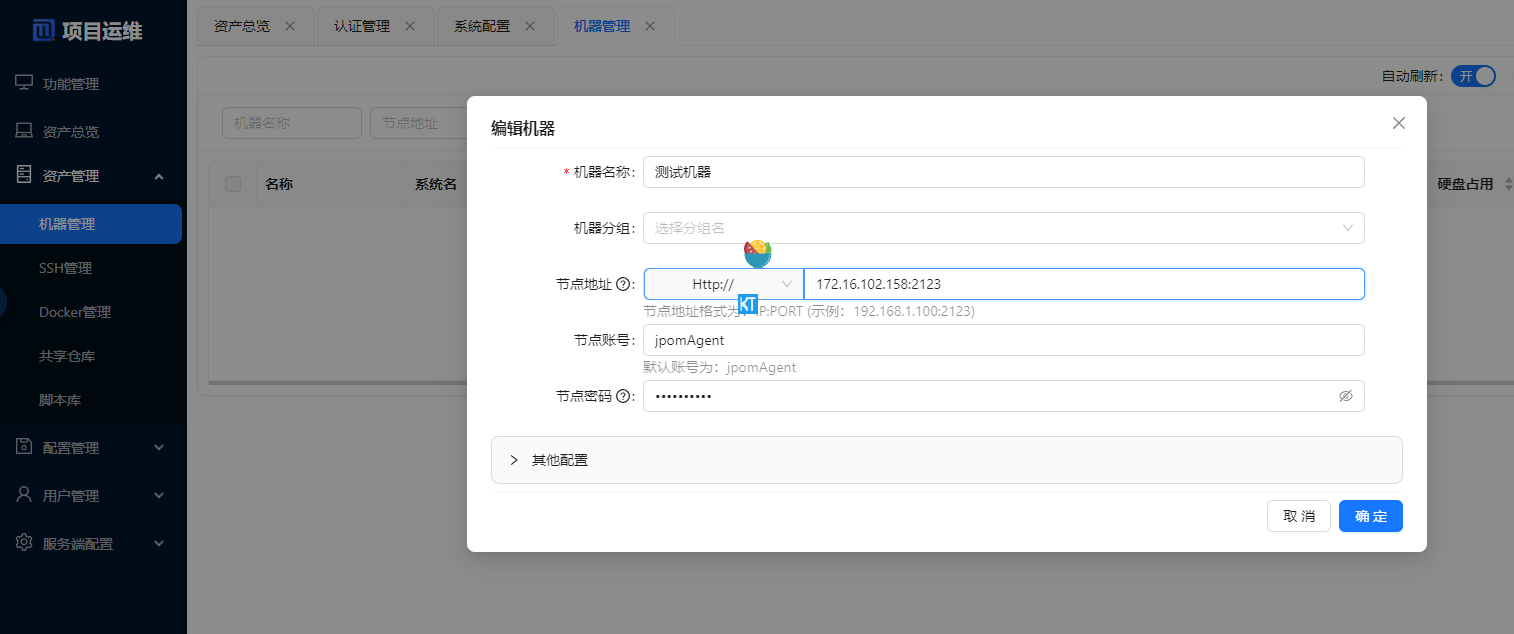Click the 确定 confirm button
The width and height of the screenshot is (1514, 634).
pyautogui.click(x=1370, y=516)
